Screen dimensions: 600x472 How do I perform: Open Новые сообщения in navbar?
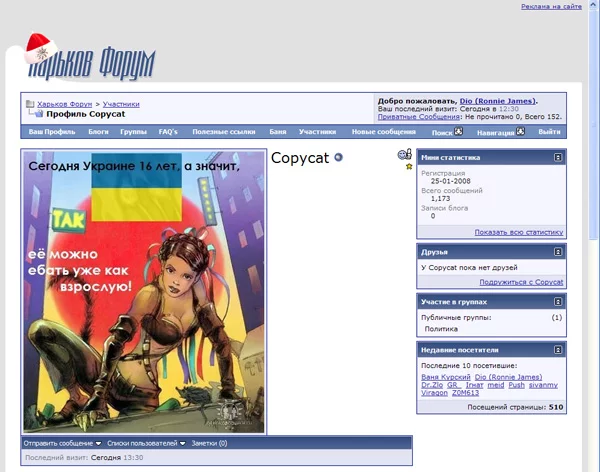tap(384, 132)
